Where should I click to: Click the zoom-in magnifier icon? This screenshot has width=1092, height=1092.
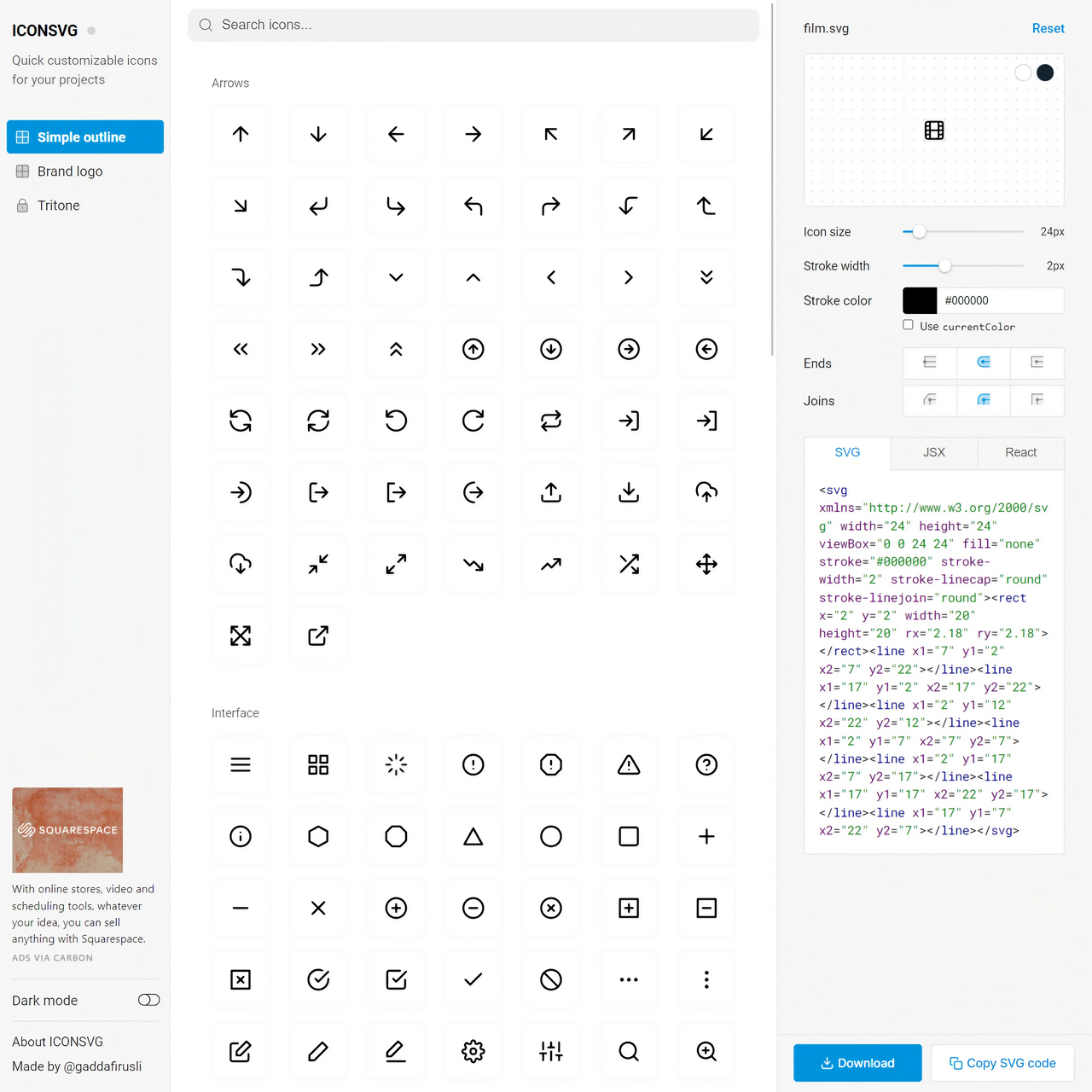[706, 1051]
